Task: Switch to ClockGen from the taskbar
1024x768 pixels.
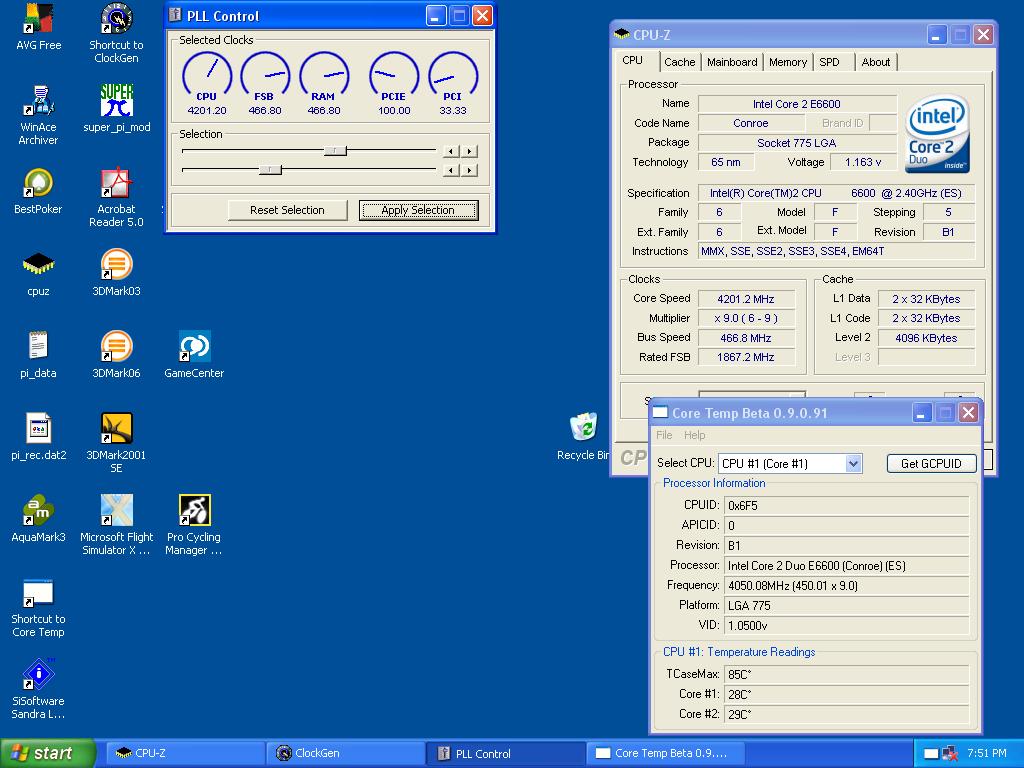Action: [345, 753]
